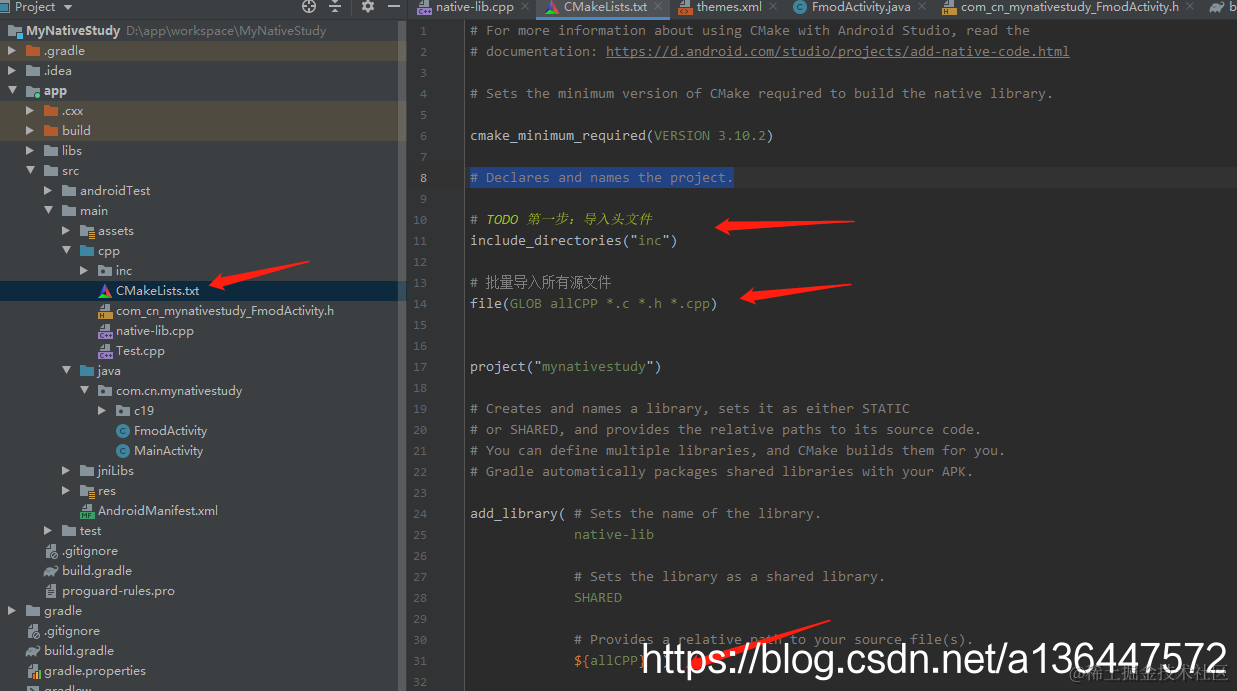The width and height of the screenshot is (1237, 691).
Task: Expand the c19 package
Action: pos(102,411)
